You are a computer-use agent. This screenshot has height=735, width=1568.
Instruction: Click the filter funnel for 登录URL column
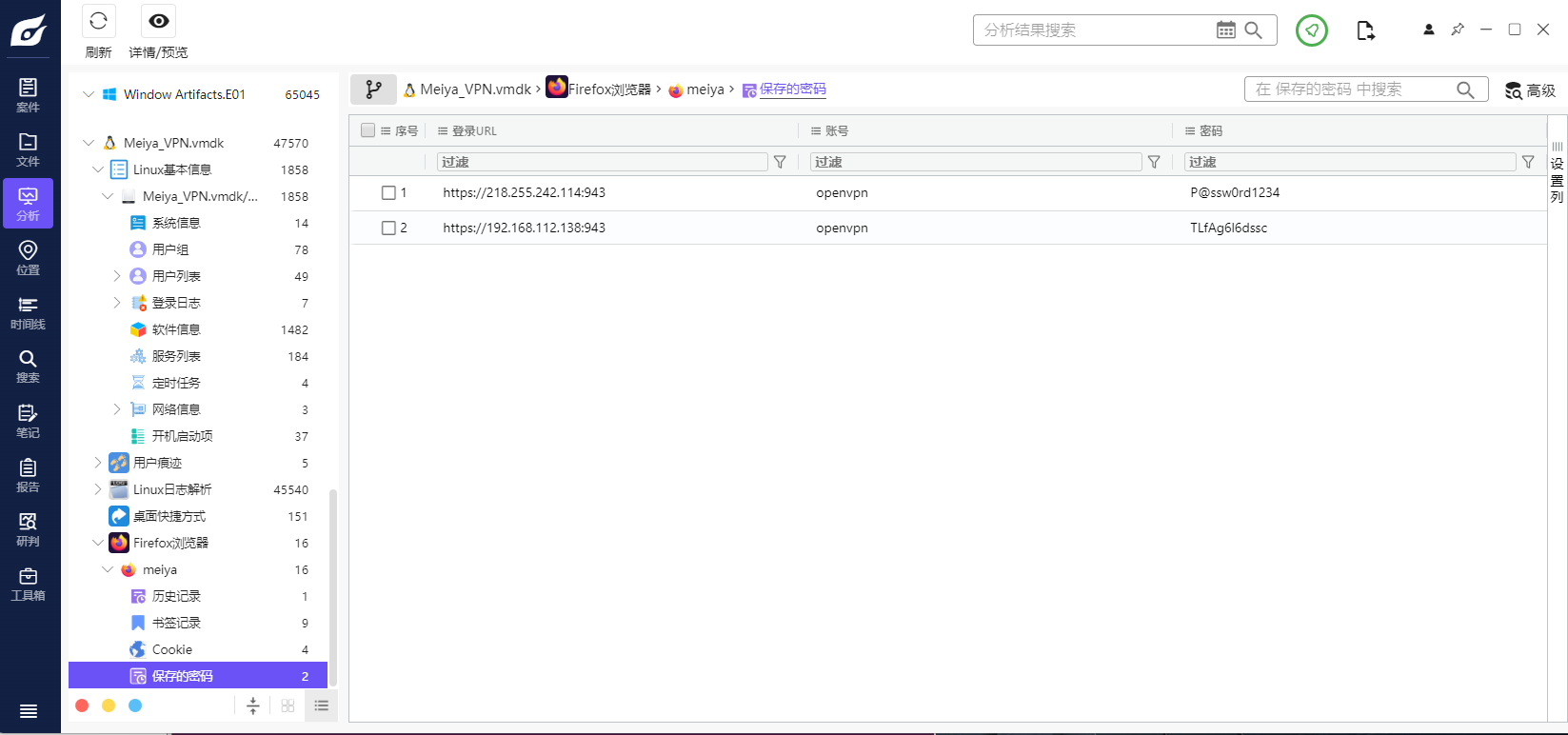point(780,162)
